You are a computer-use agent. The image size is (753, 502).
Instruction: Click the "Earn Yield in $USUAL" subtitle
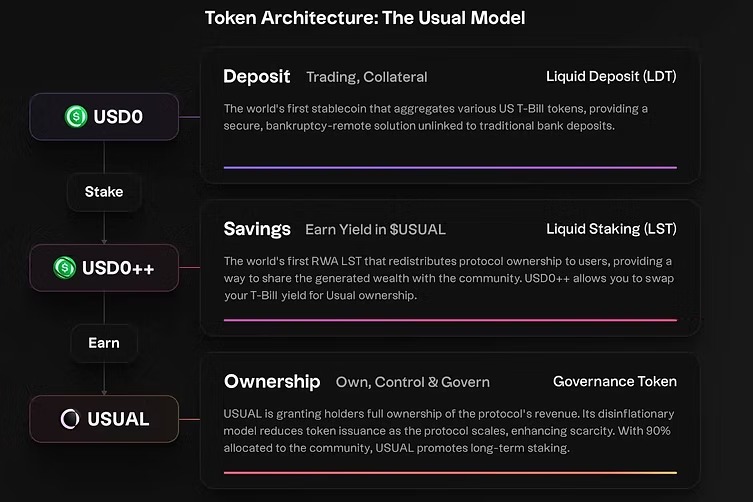coord(375,230)
